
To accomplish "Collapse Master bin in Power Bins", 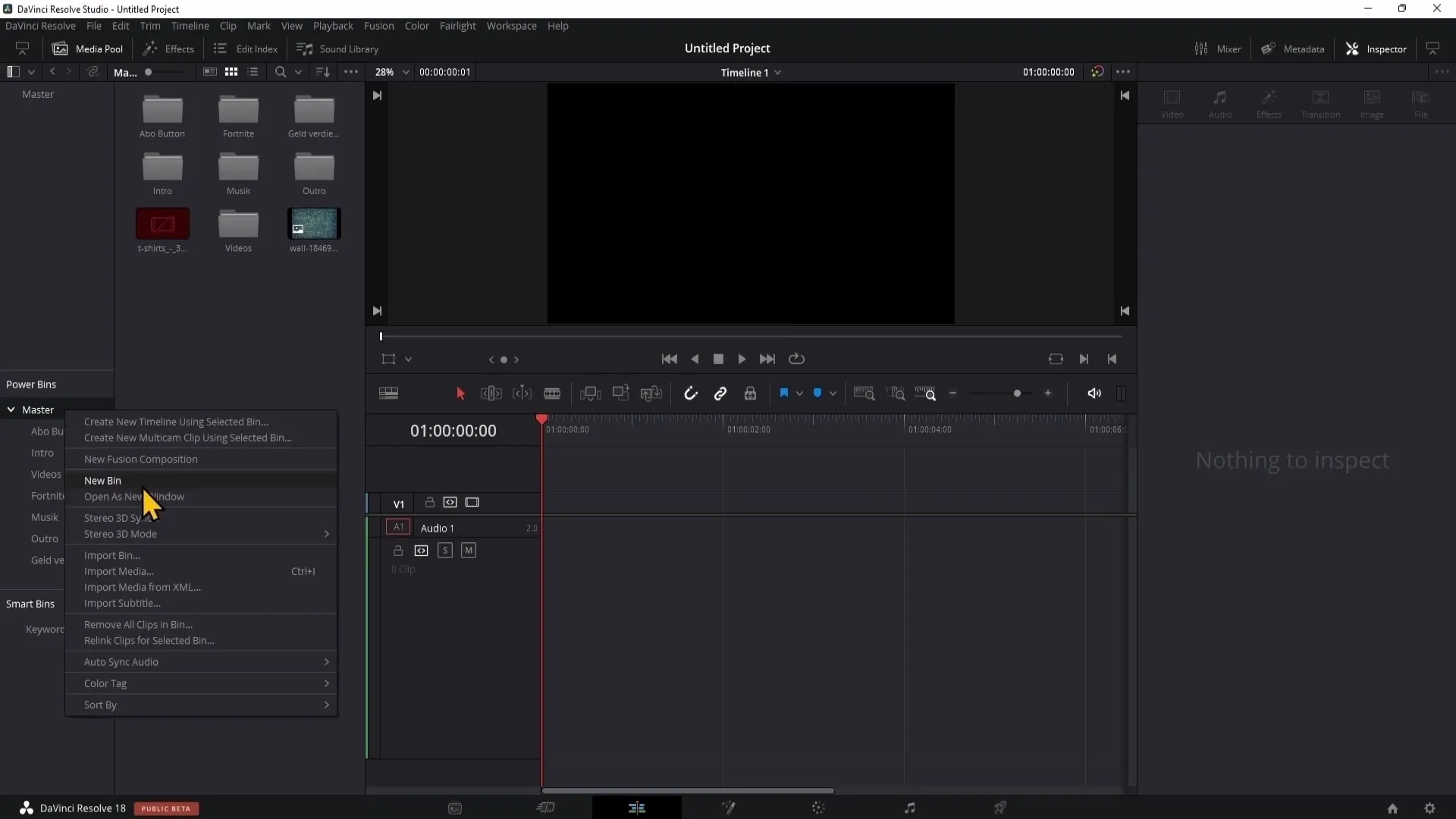I will (11, 410).
